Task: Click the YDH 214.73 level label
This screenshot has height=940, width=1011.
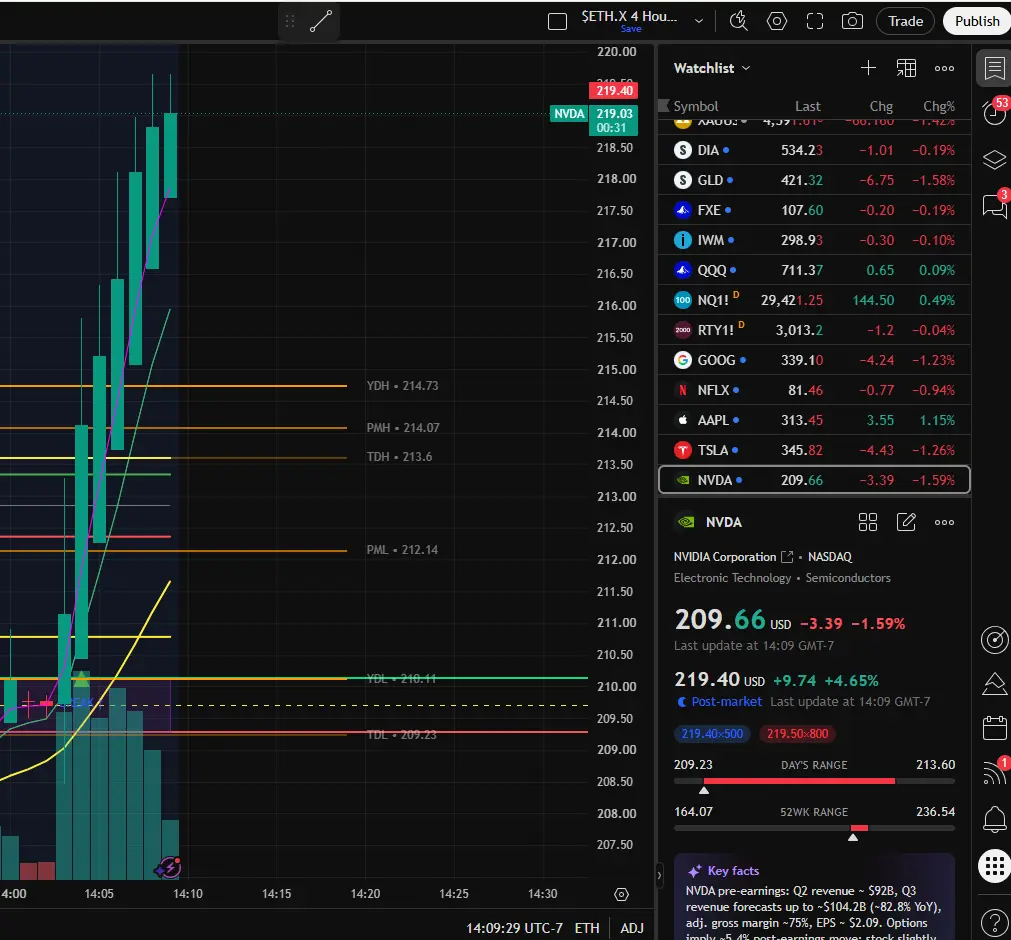Action: click(402, 386)
